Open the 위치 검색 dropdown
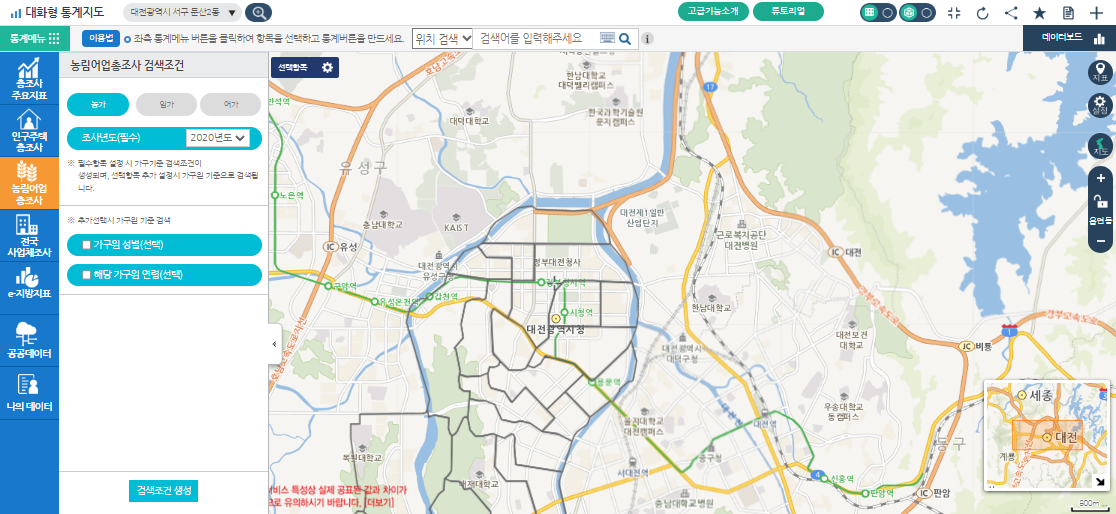This screenshot has height=514, width=1116. pyautogui.click(x=441, y=38)
